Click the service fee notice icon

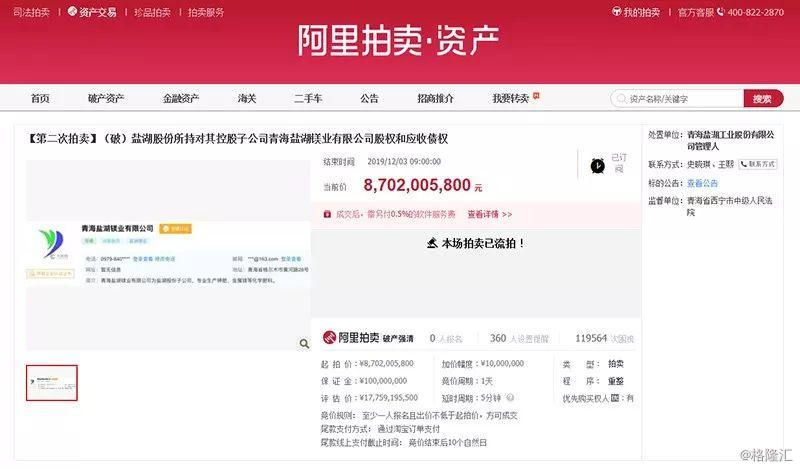coord(328,214)
